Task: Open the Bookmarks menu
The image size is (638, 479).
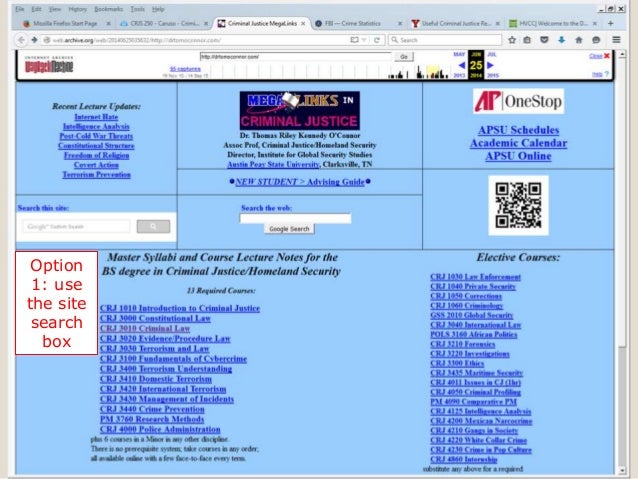Action: (108, 9)
